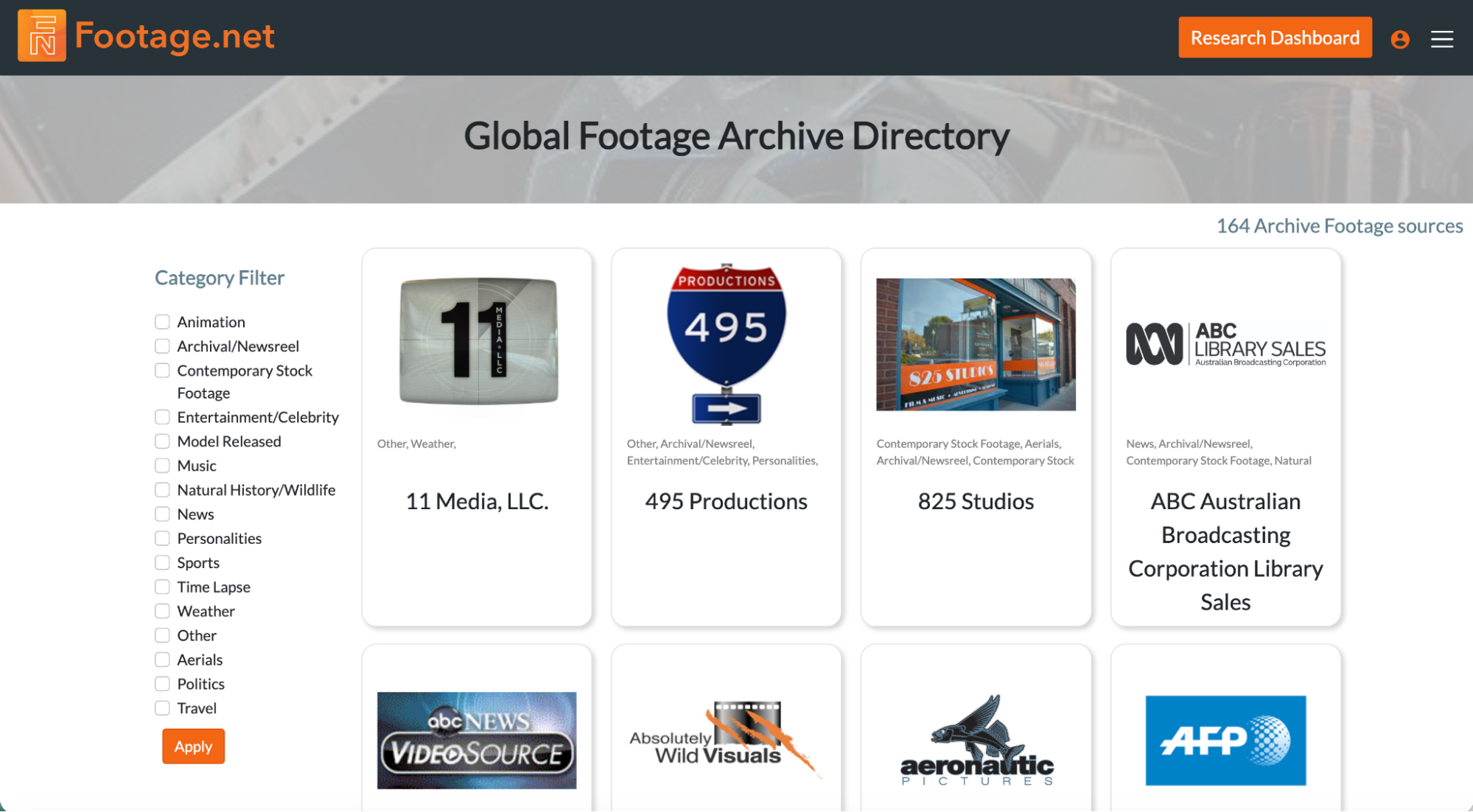This screenshot has width=1473, height=812.
Task: Tick the Entertainment/Celebrity checkbox
Action: point(162,417)
